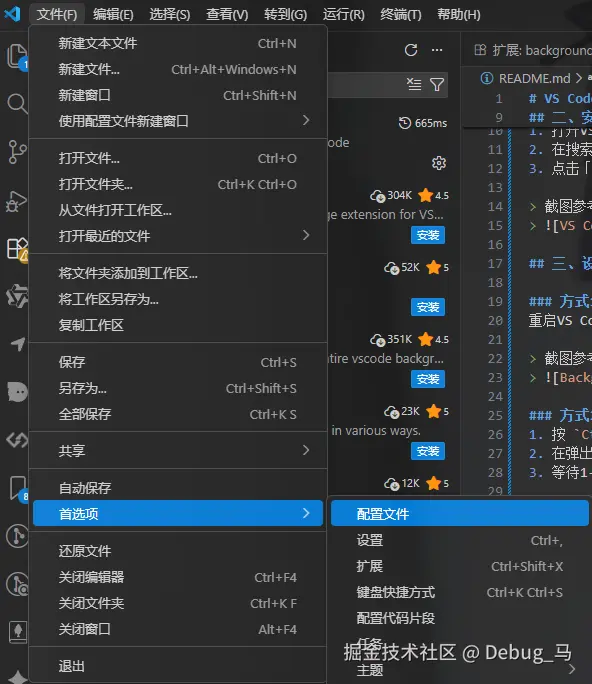The height and width of the screenshot is (684, 592).
Task: Open extensions panel more actions ellipsis
Action: 437,50
